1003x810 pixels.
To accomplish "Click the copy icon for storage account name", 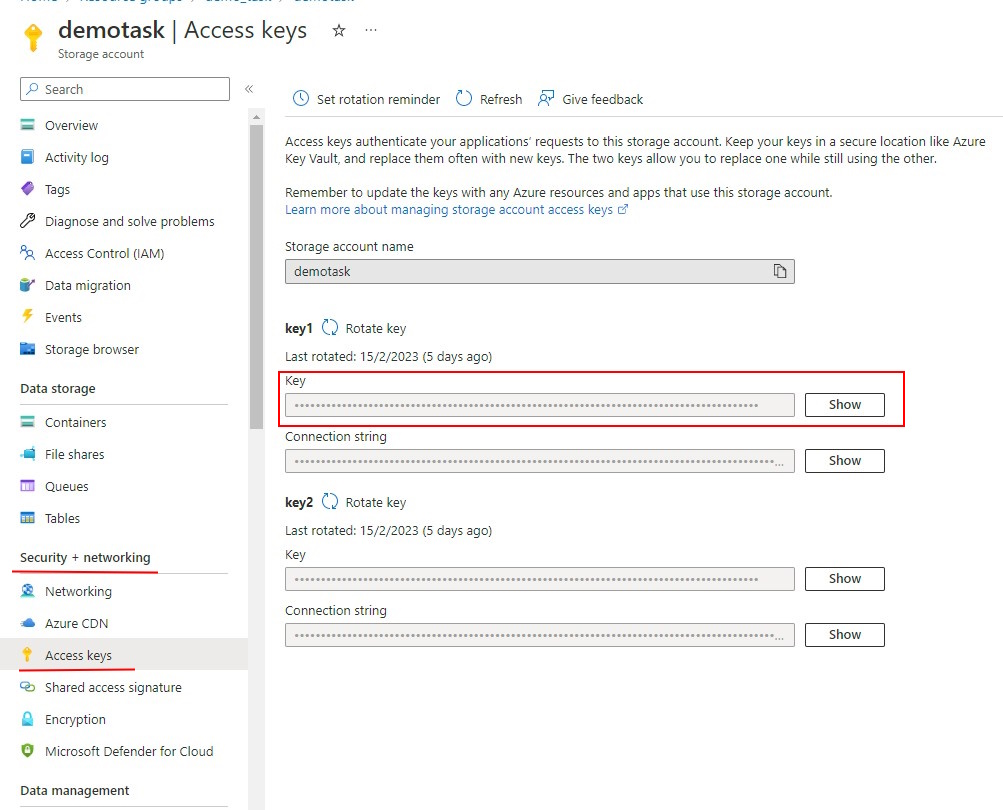I will pyautogui.click(x=780, y=271).
